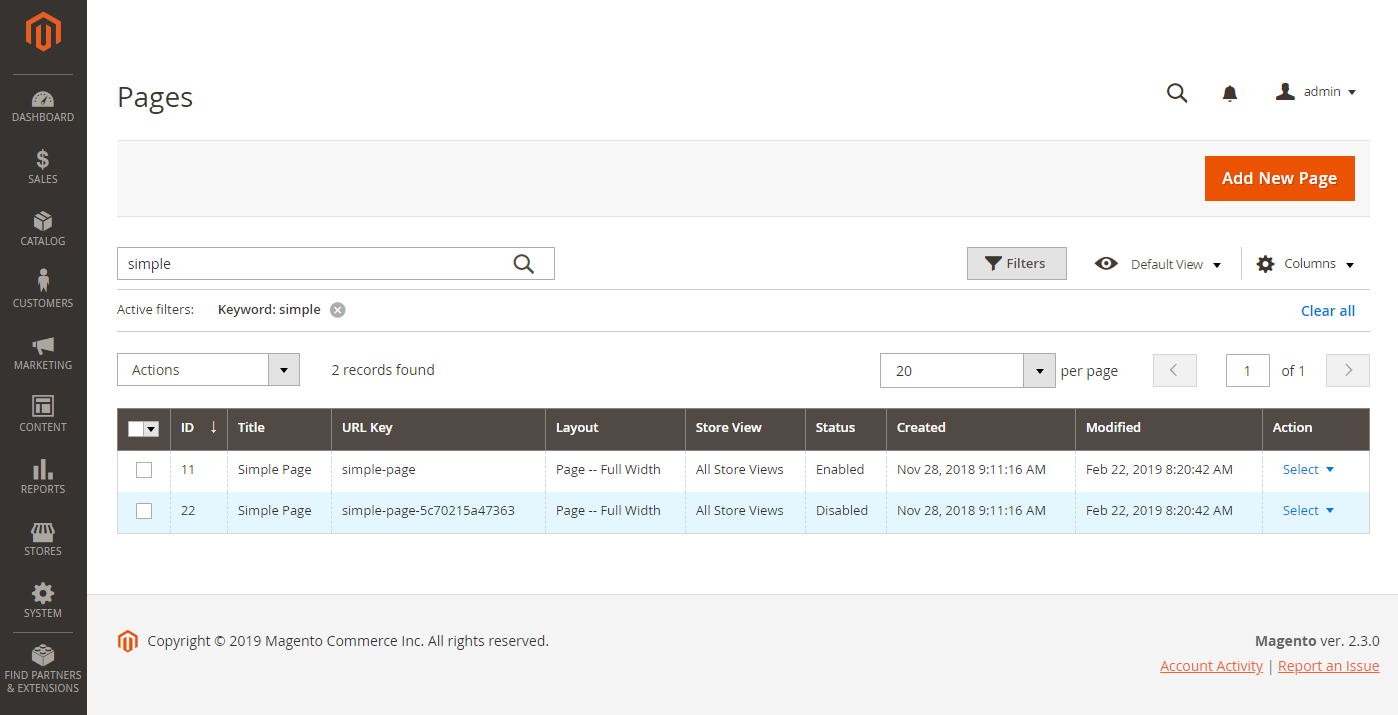The height and width of the screenshot is (715, 1398).
Task: Click the Add New Page button
Action: click(1279, 178)
